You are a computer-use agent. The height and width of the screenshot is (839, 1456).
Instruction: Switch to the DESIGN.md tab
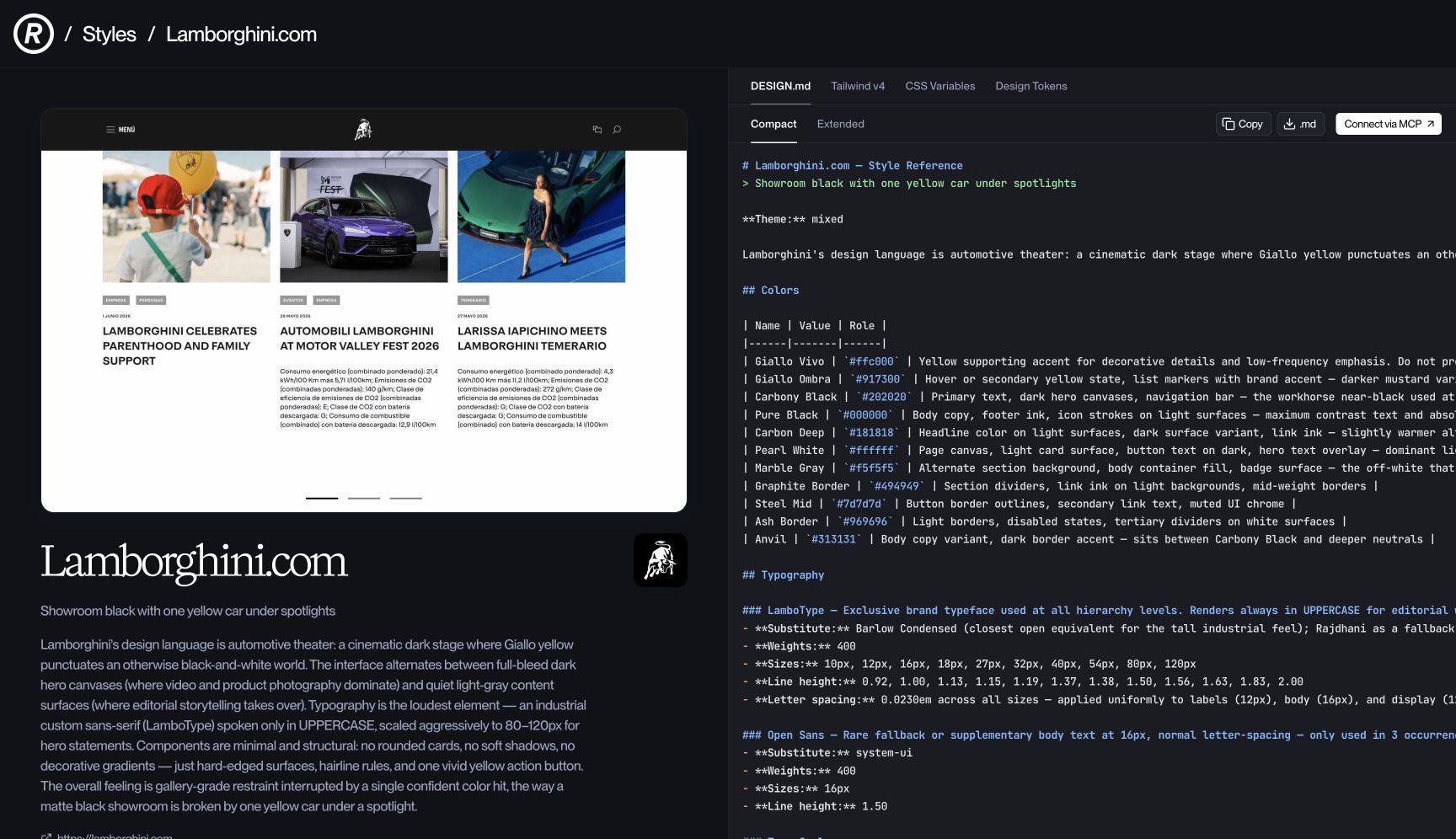pyautogui.click(x=780, y=86)
